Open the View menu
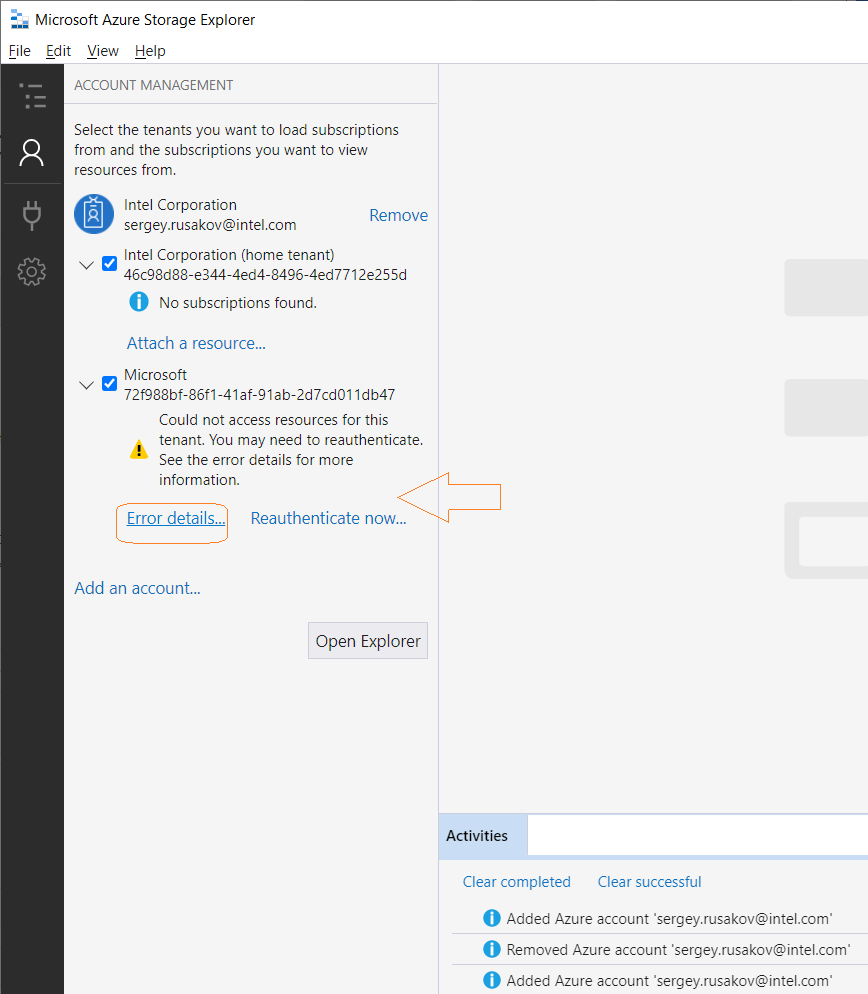Image resolution: width=868 pixels, height=994 pixels. click(x=103, y=51)
